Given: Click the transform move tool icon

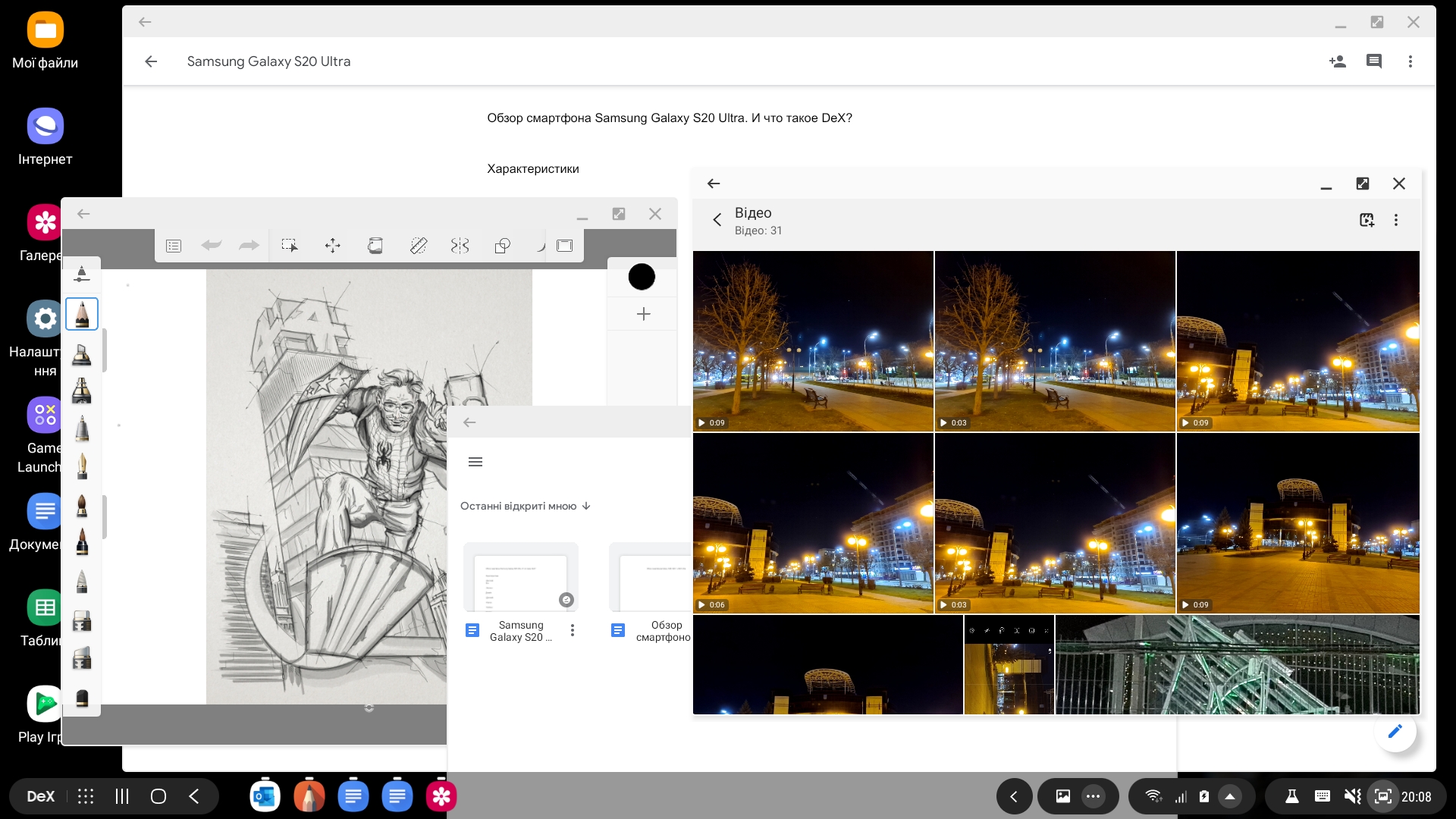Looking at the screenshot, I should click(x=332, y=245).
